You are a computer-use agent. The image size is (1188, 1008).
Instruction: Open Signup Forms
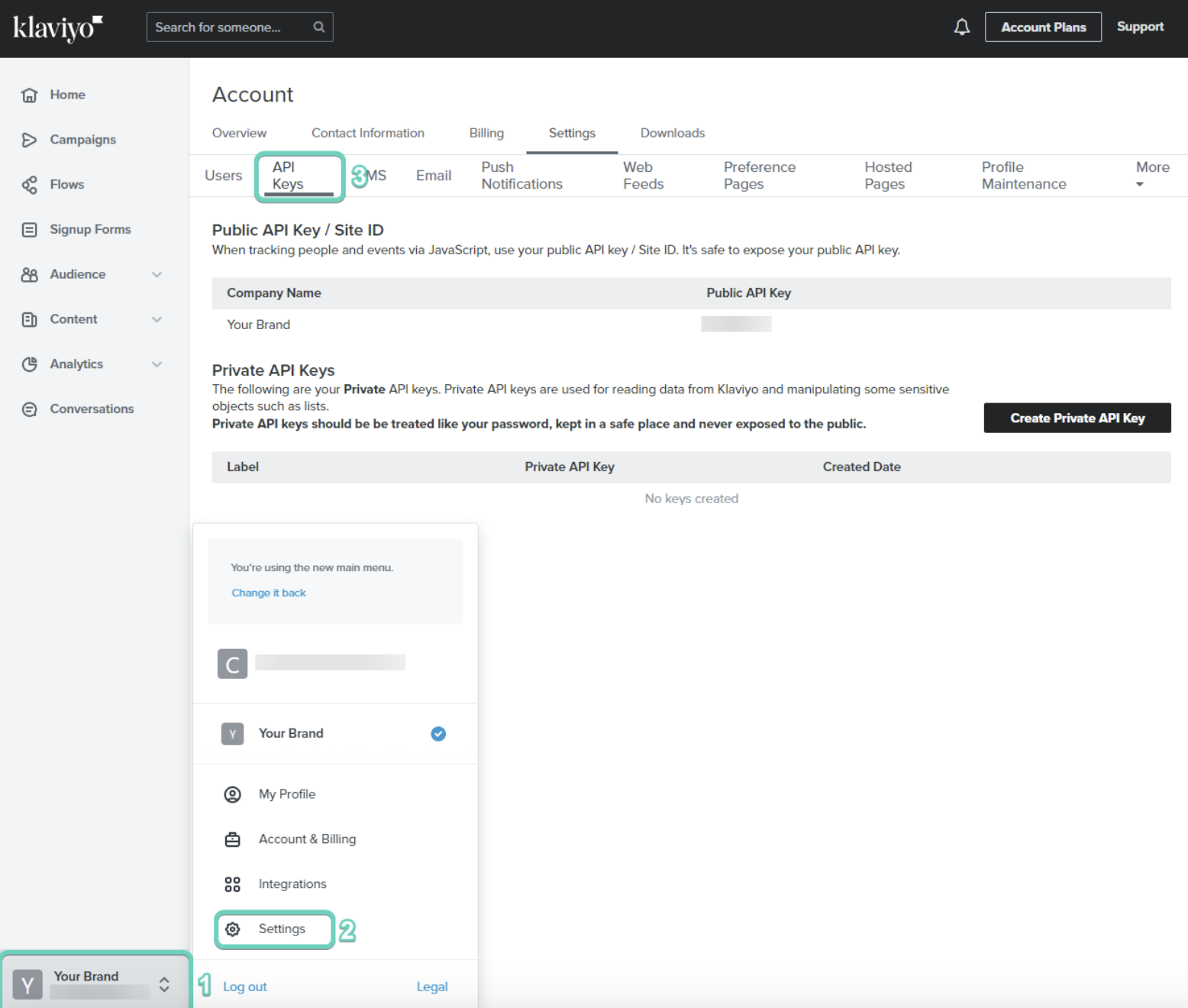91,229
